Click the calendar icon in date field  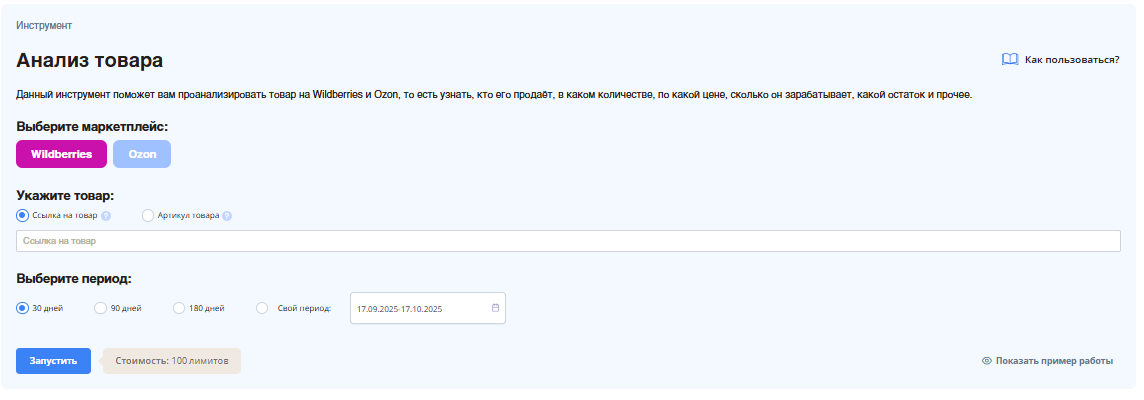(x=495, y=308)
